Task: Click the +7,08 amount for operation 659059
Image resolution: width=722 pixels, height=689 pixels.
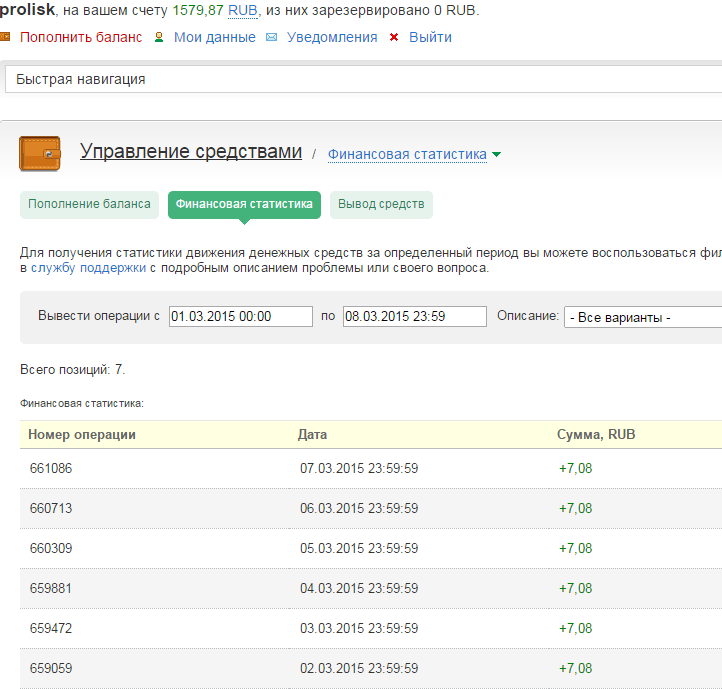Action: click(x=576, y=668)
